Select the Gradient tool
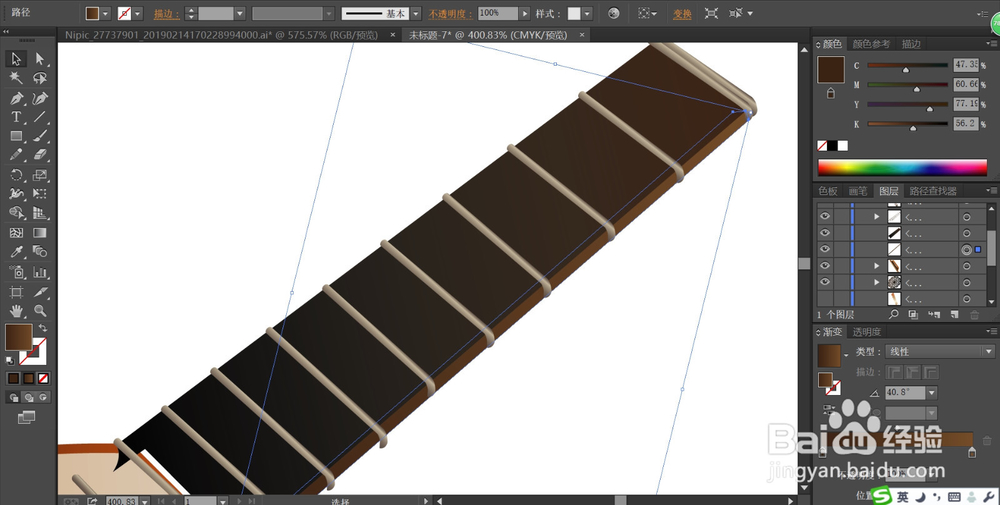Viewport: 1000px width, 505px height. coord(40,233)
